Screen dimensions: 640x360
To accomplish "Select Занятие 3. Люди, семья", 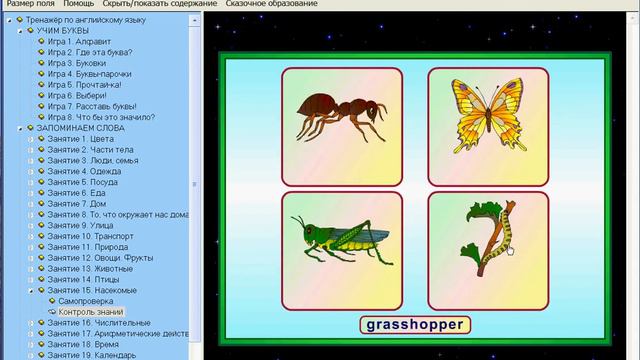I will coord(93,161).
